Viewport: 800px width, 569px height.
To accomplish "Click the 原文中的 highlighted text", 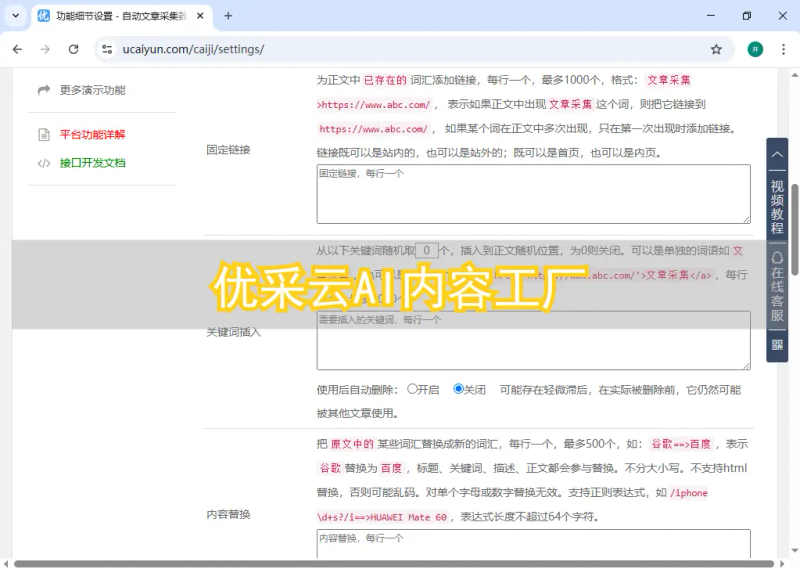I will (352, 444).
